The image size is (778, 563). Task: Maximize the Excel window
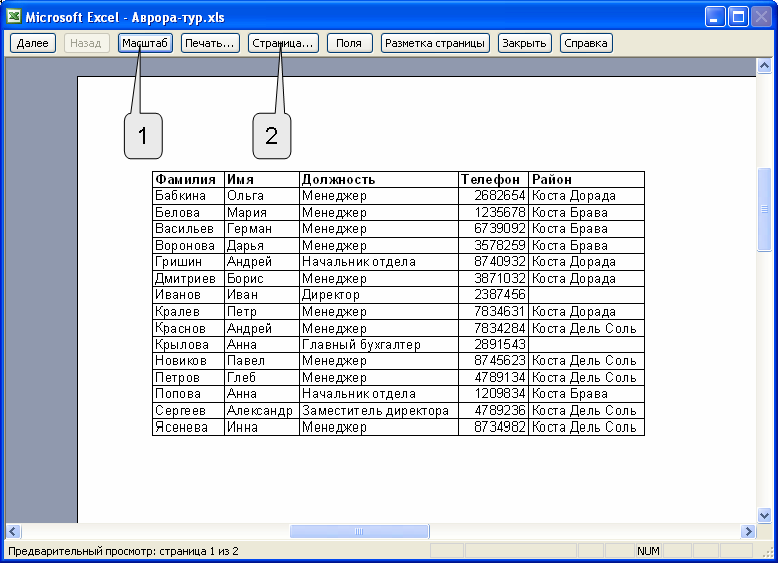(x=738, y=17)
